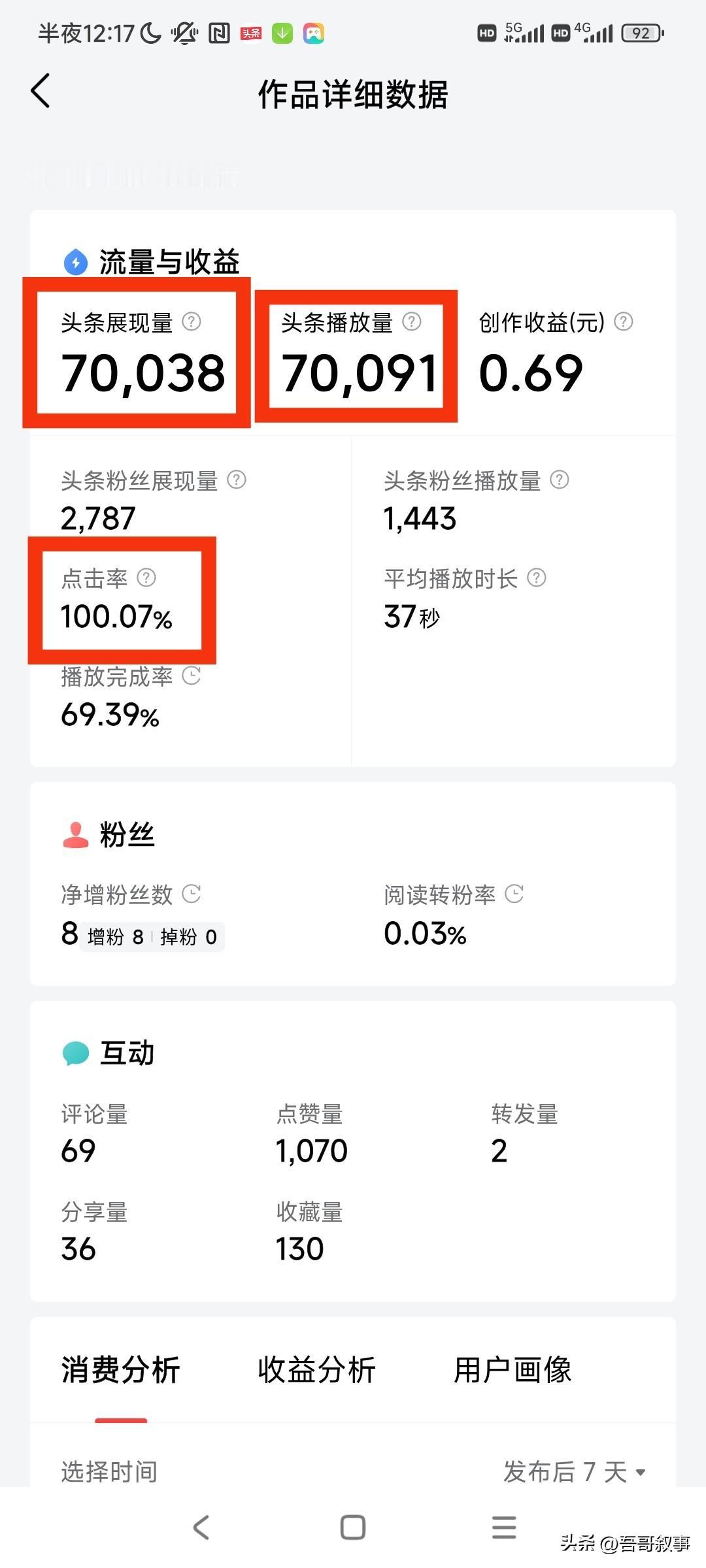Tap help icon beside 头条展现量
The width and height of the screenshot is (706, 1568).
click(192, 321)
